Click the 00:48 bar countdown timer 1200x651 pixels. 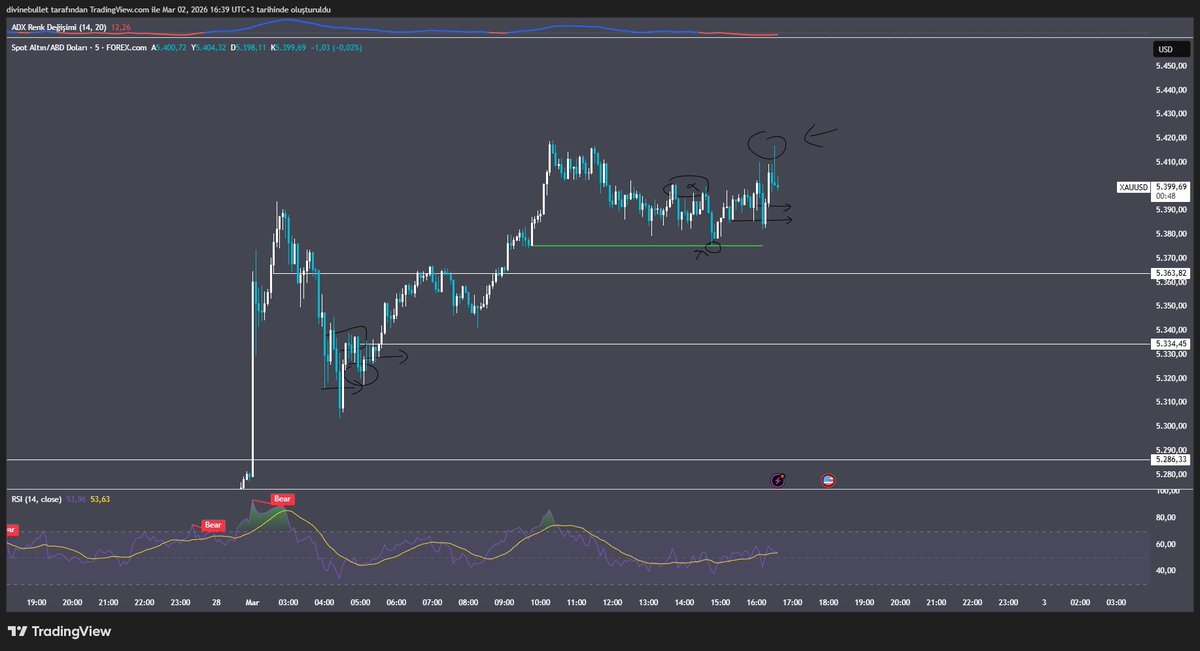1164,196
